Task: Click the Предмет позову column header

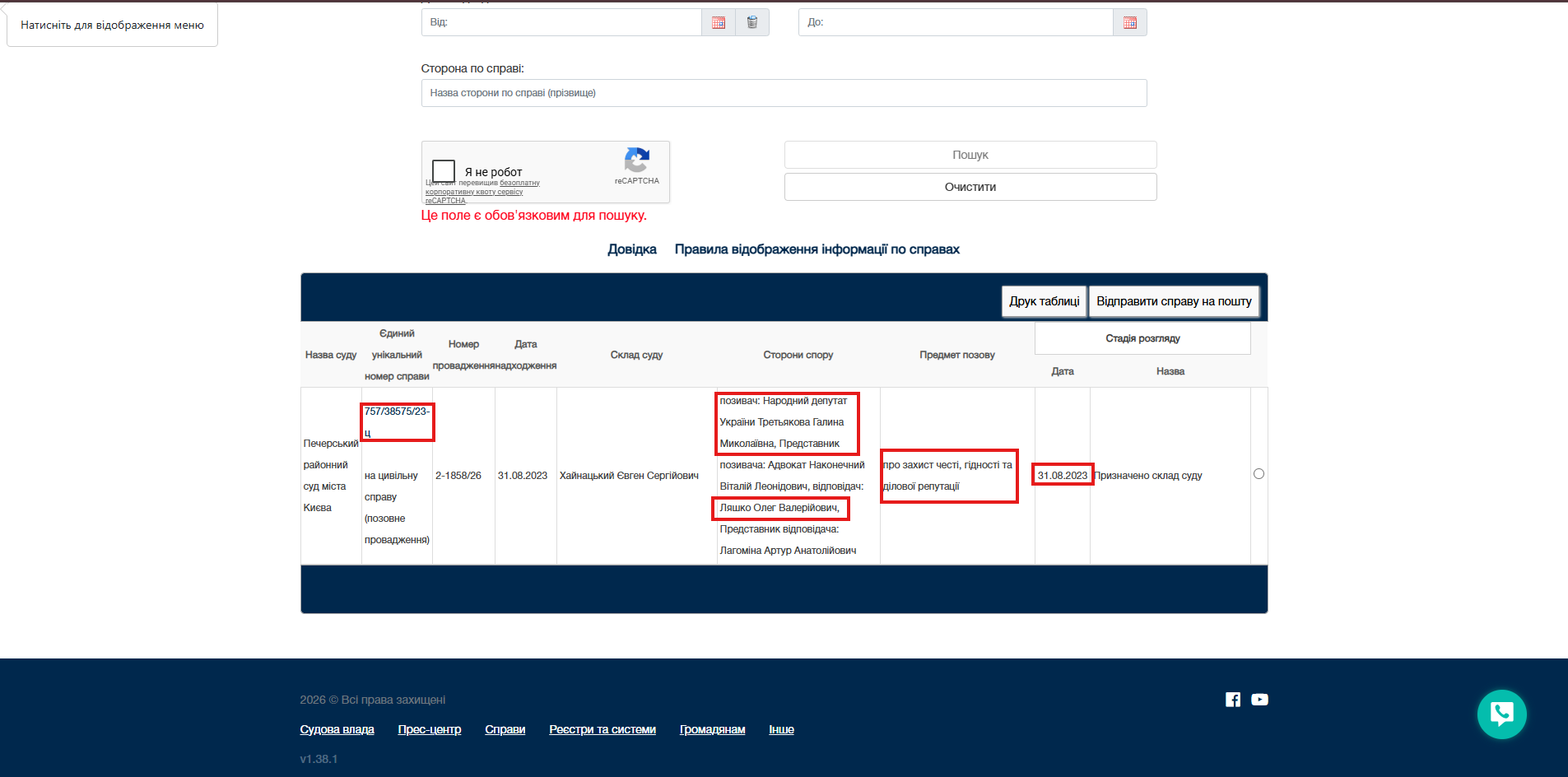Action: tap(957, 355)
